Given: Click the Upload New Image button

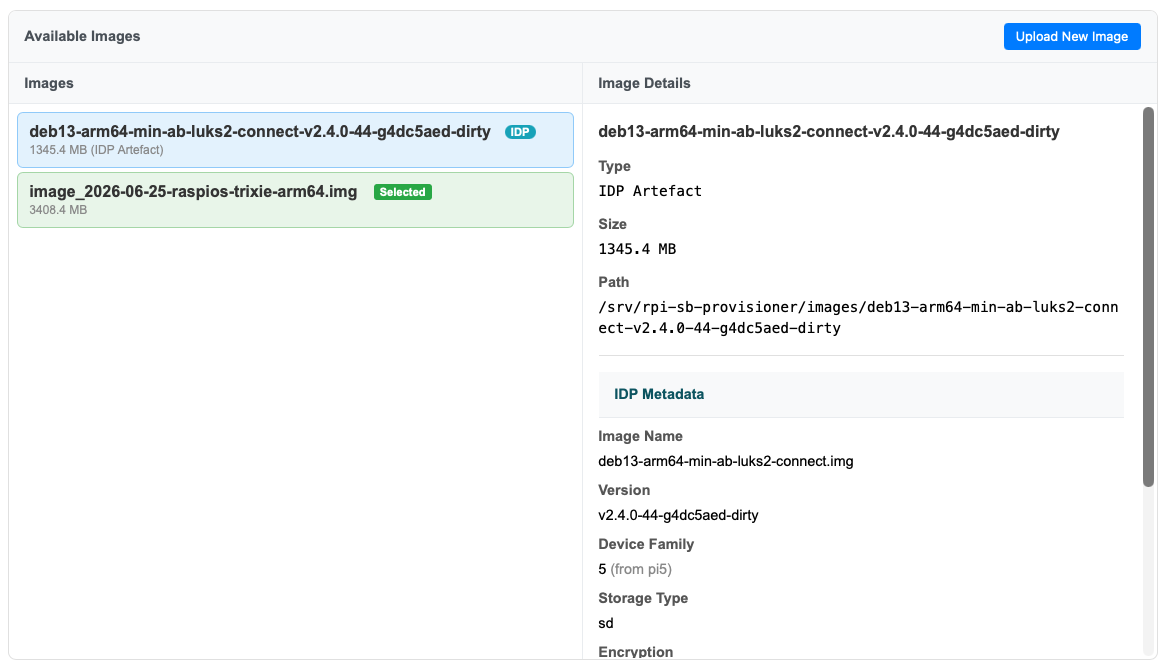Looking at the screenshot, I should 1071,36.
